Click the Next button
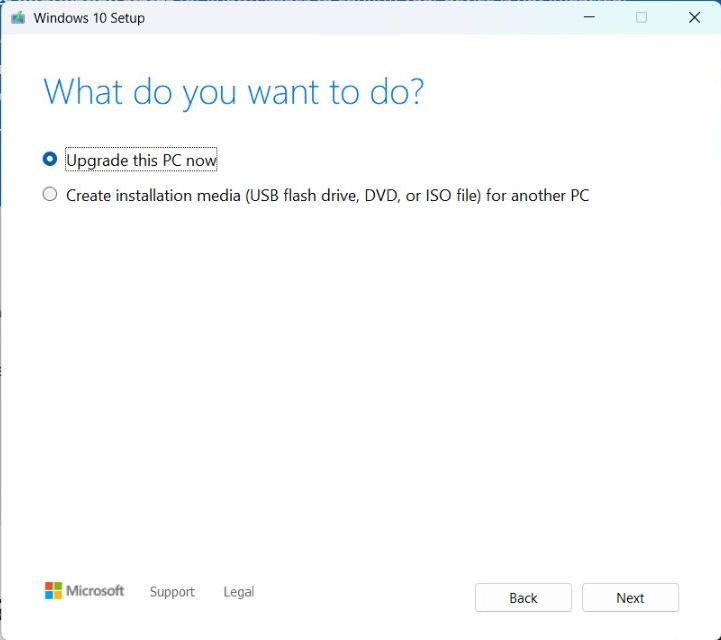 630,597
